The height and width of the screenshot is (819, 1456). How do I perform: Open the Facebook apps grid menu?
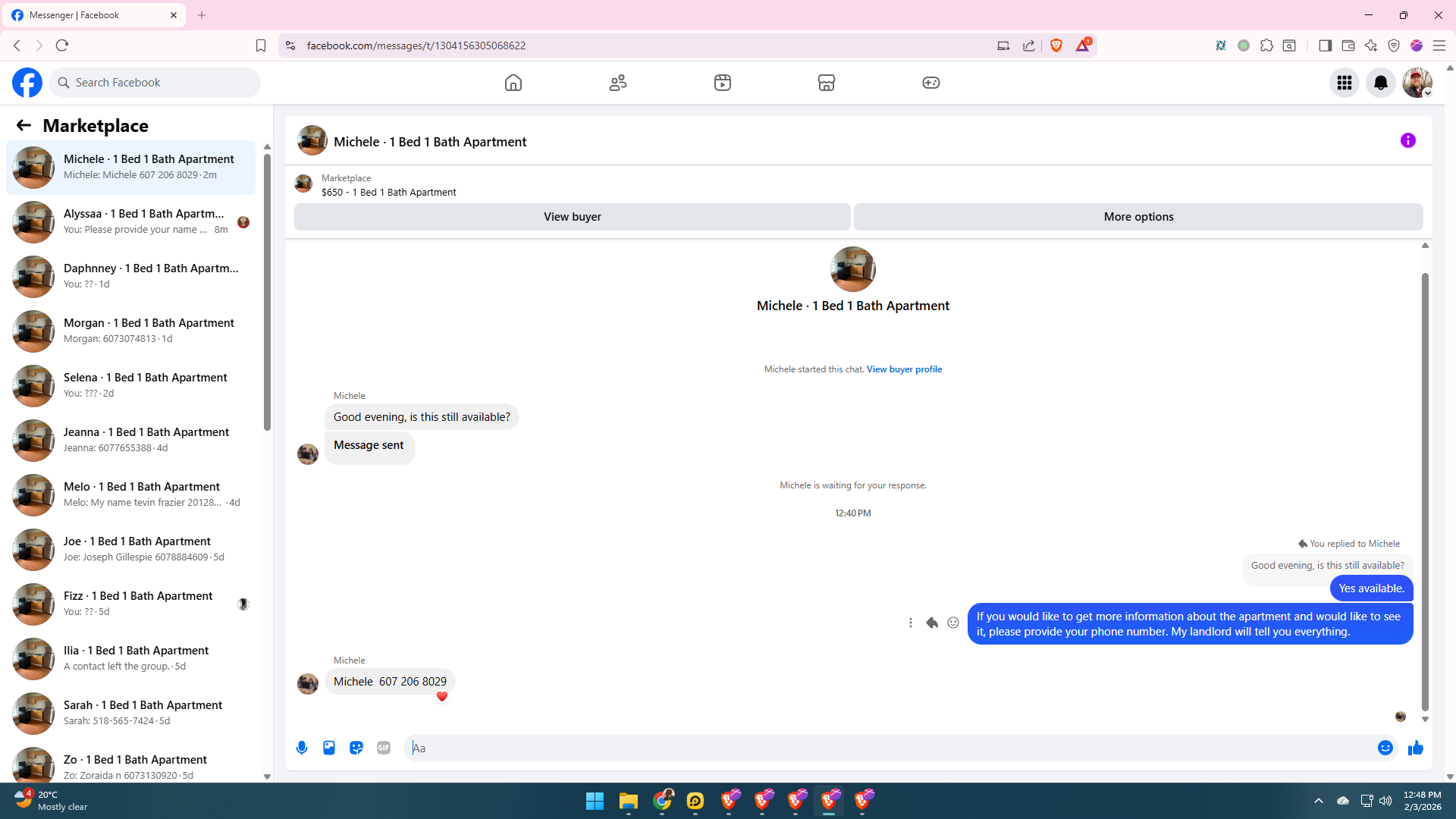pos(1344,83)
